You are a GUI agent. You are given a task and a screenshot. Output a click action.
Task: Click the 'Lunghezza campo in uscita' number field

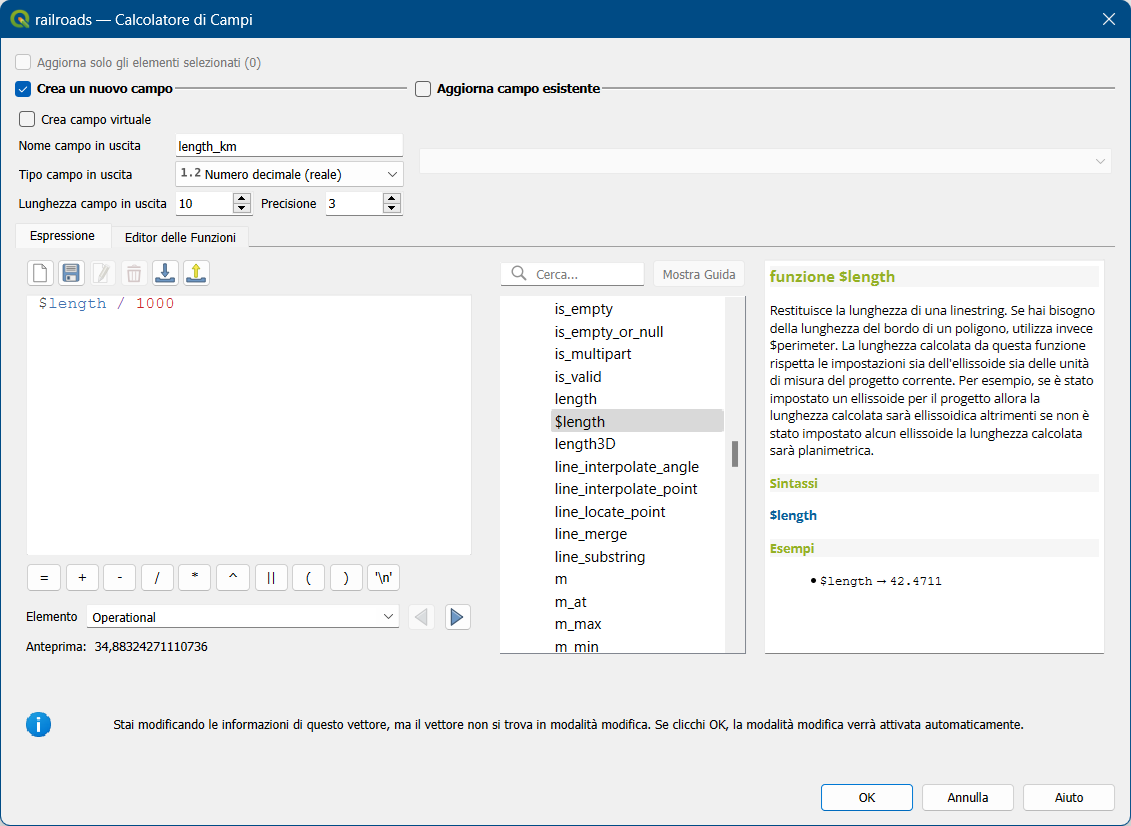[x=205, y=203]
